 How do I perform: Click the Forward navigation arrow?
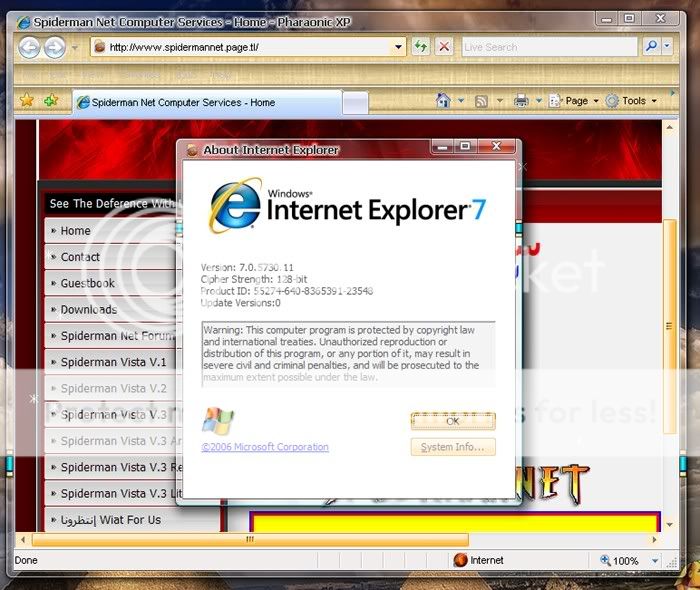[54, 47]
